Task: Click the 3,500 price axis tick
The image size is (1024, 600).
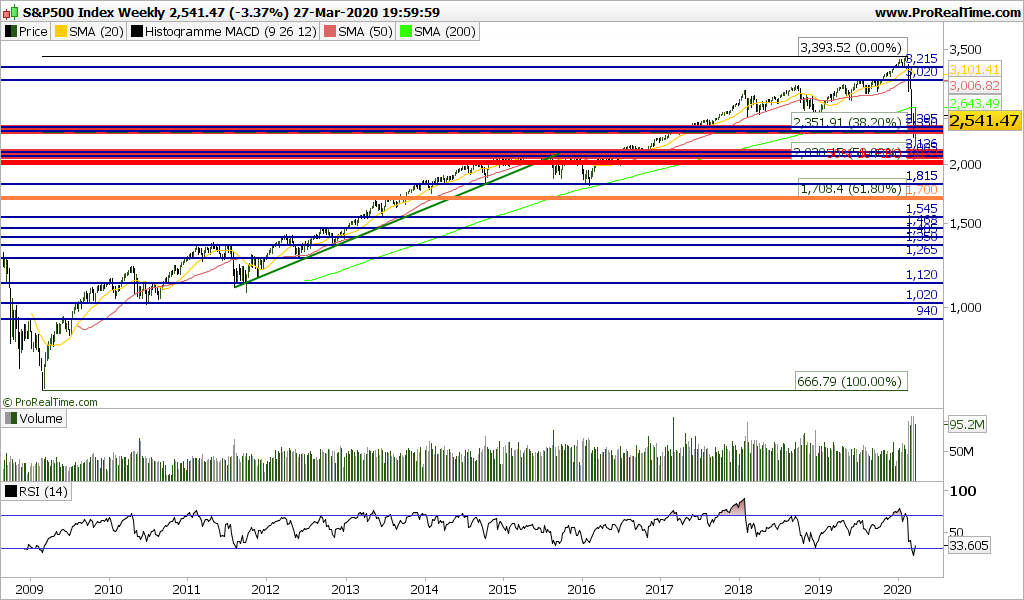Action: pyautogui.click(x=966, y=50)
